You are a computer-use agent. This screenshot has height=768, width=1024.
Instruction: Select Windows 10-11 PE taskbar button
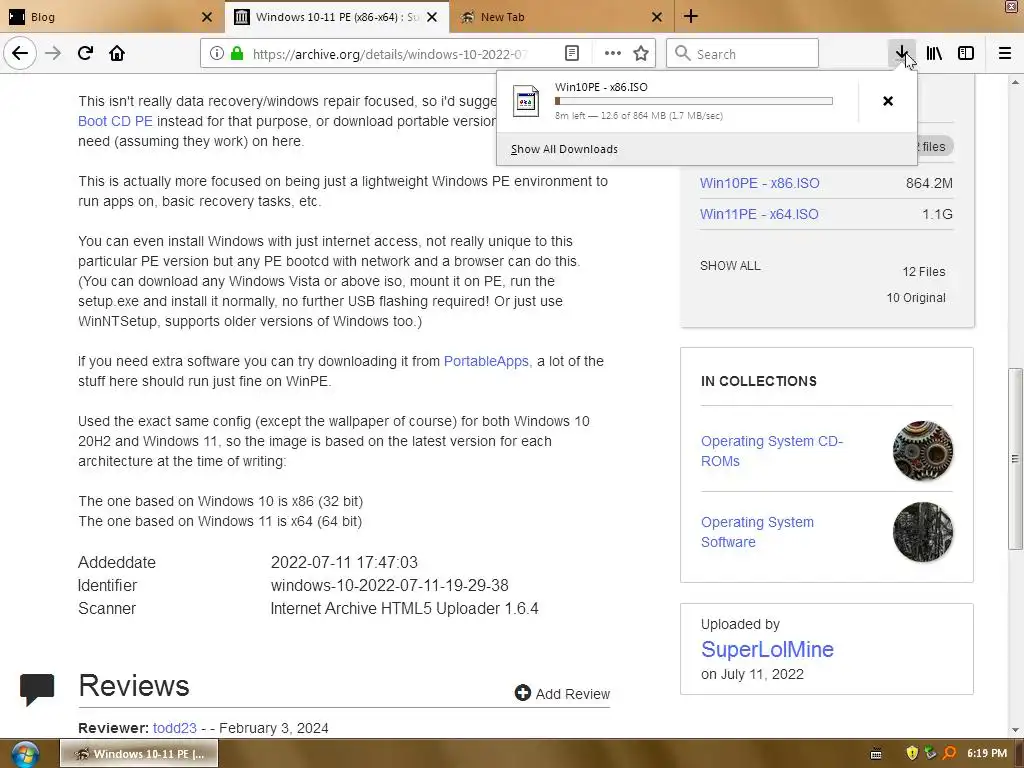(139, 754)
